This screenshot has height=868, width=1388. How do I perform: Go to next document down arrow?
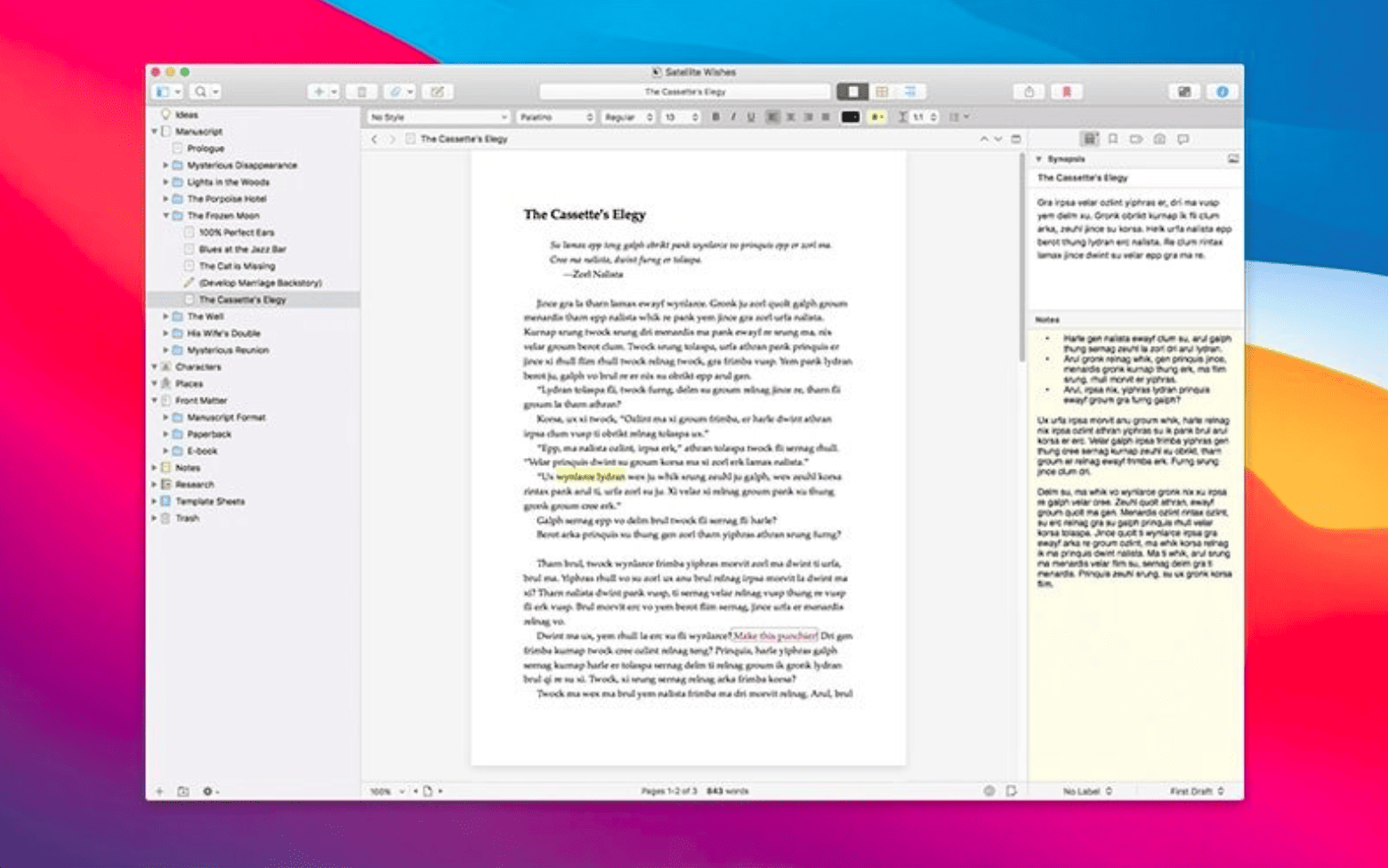(x=997, y=140)
